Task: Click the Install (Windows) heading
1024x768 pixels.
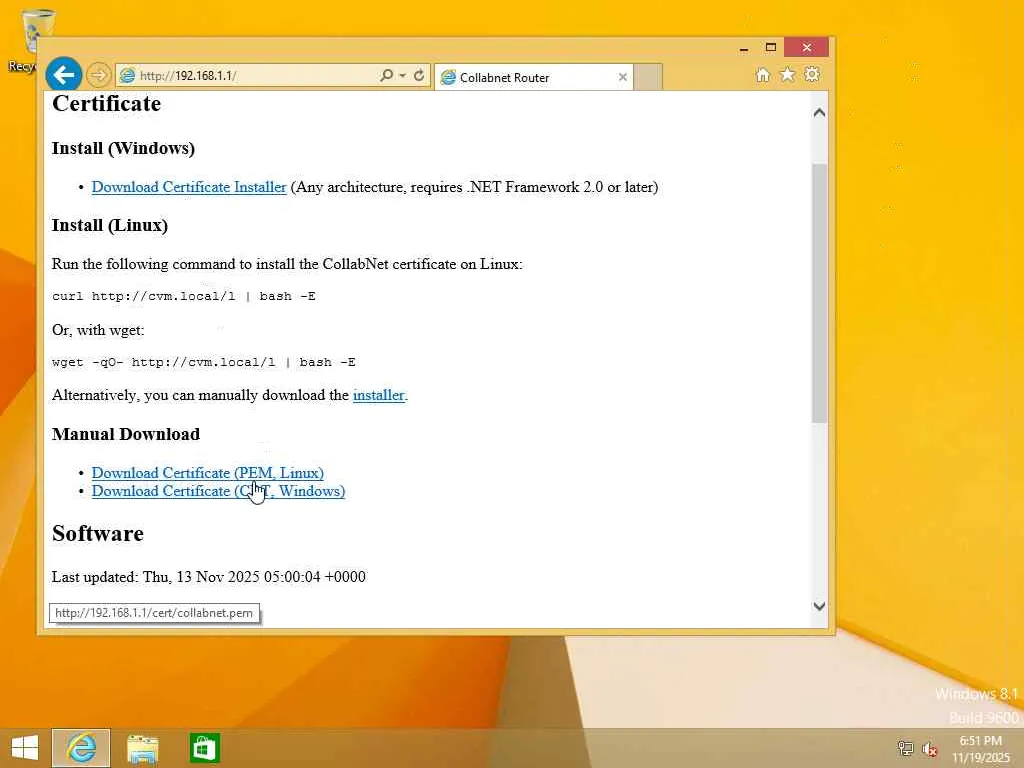Action: click(123, 148)
